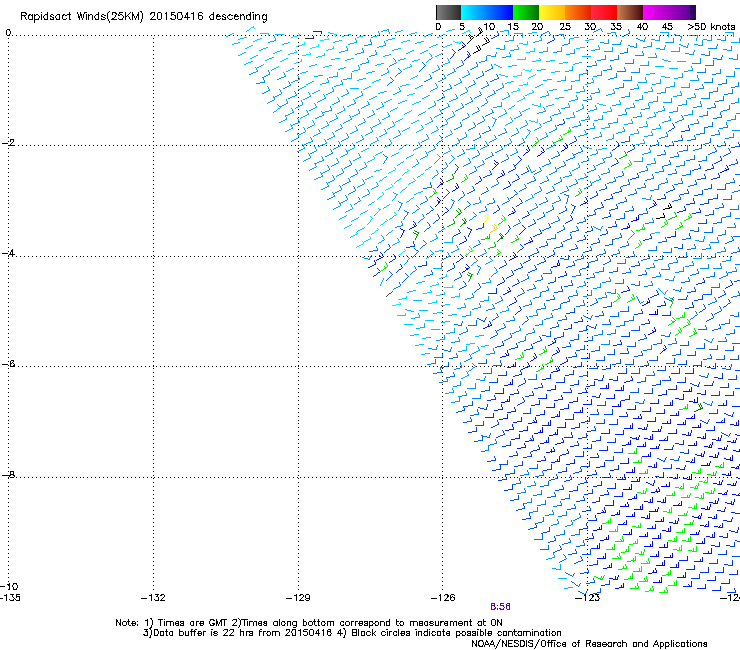Click the '>50 knots' legend label
740x650 pixels.
(x=711, y=27)
